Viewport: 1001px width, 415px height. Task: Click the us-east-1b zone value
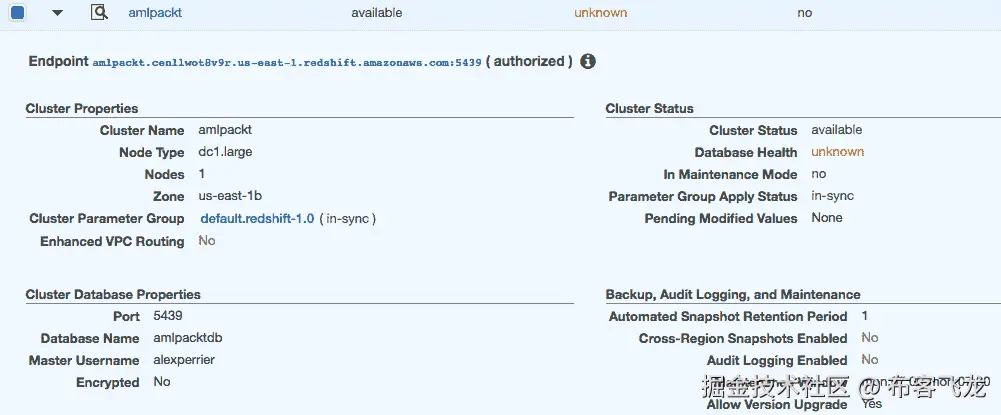click(230, 196)
